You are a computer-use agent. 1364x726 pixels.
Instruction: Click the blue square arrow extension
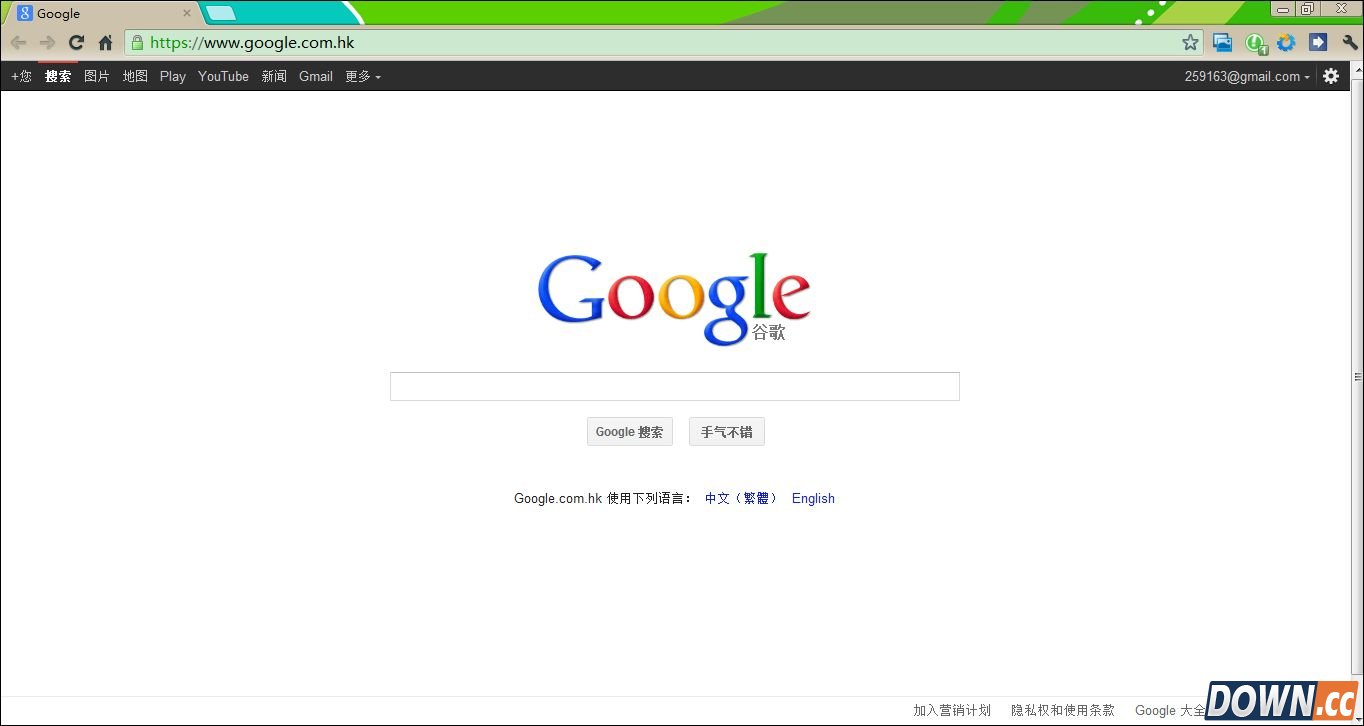1318,43
